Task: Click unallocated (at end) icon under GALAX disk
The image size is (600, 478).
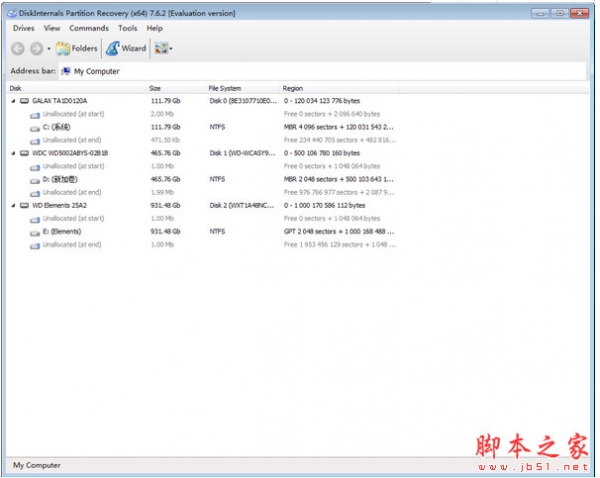Action: pyautogui.click(x=35, y=141)
